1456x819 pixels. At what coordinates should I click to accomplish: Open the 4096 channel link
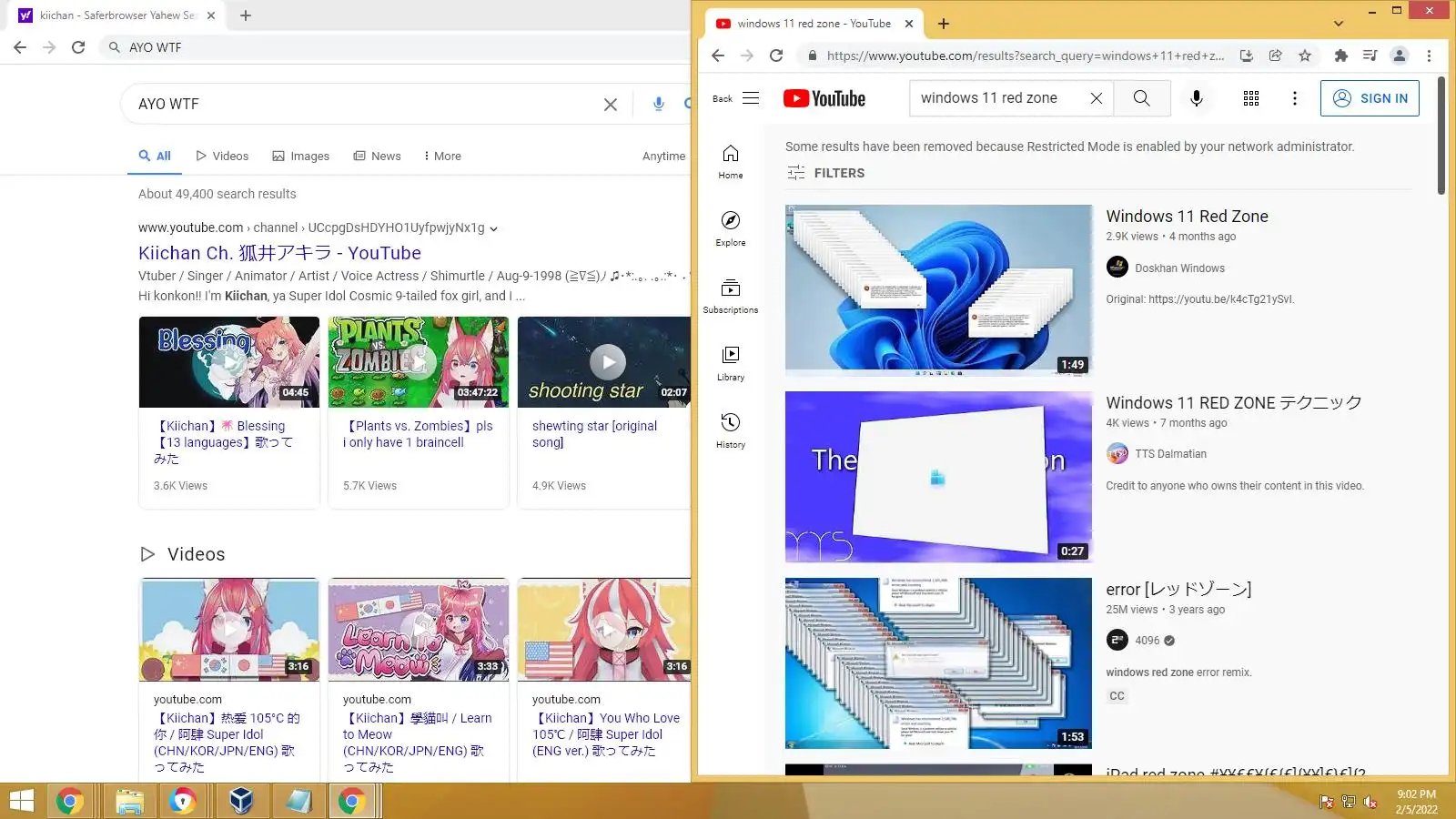click(1148, 641)
